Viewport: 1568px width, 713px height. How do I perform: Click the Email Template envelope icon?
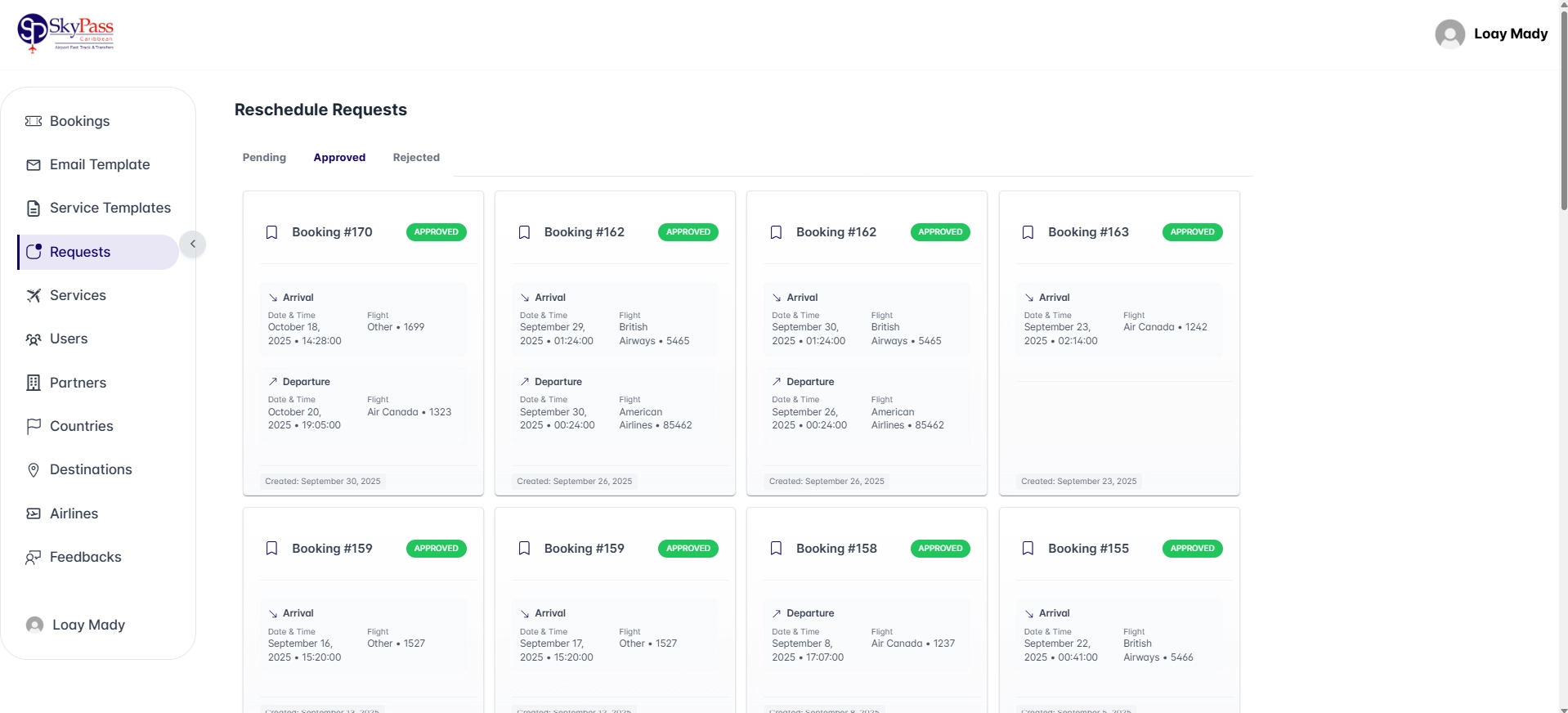(x=34, y=165)
